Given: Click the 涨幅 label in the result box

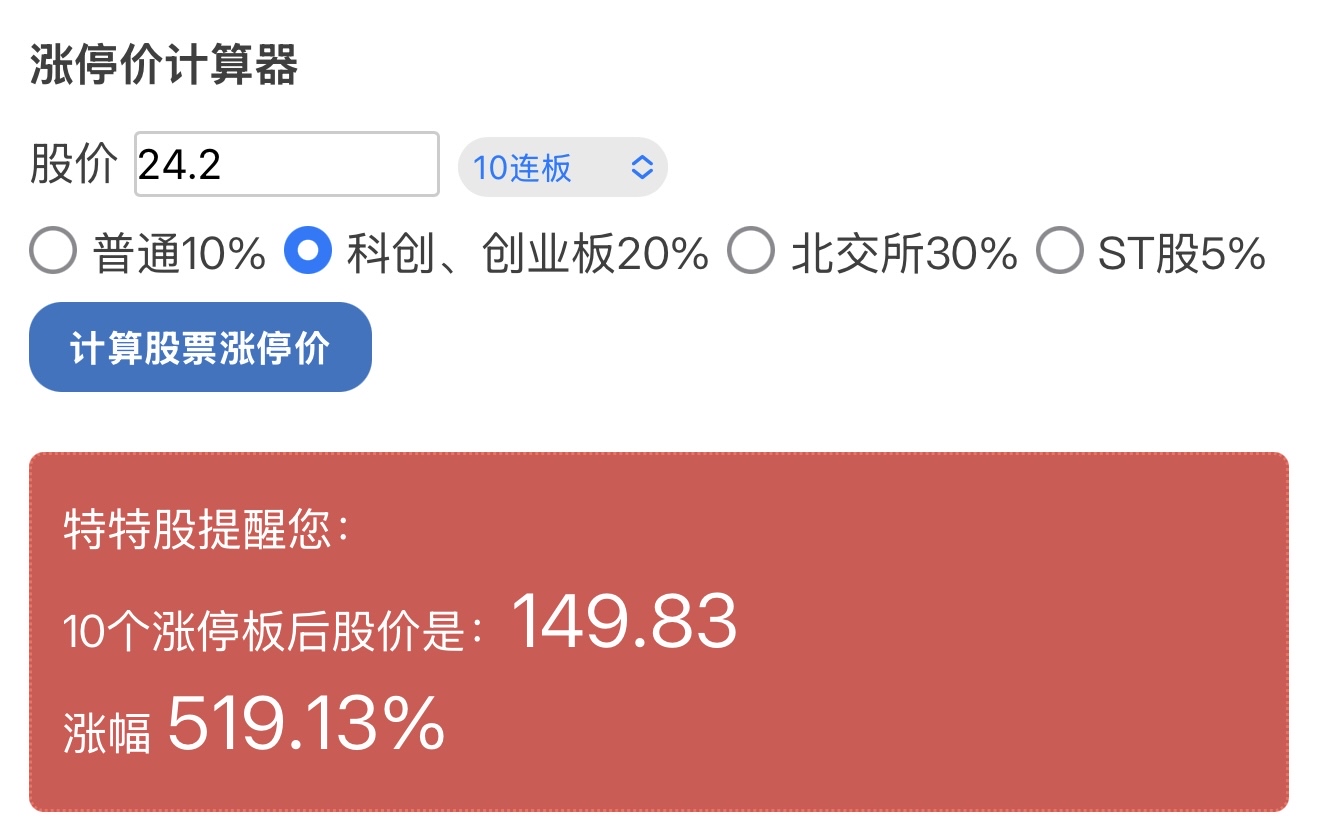Looking at the screenshot, I should tap(107, 731).
